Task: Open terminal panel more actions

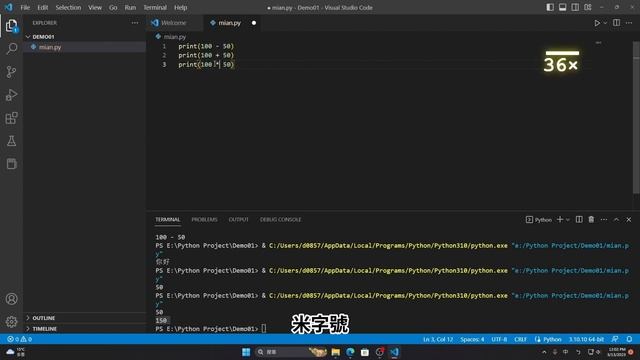Action: 604,220
